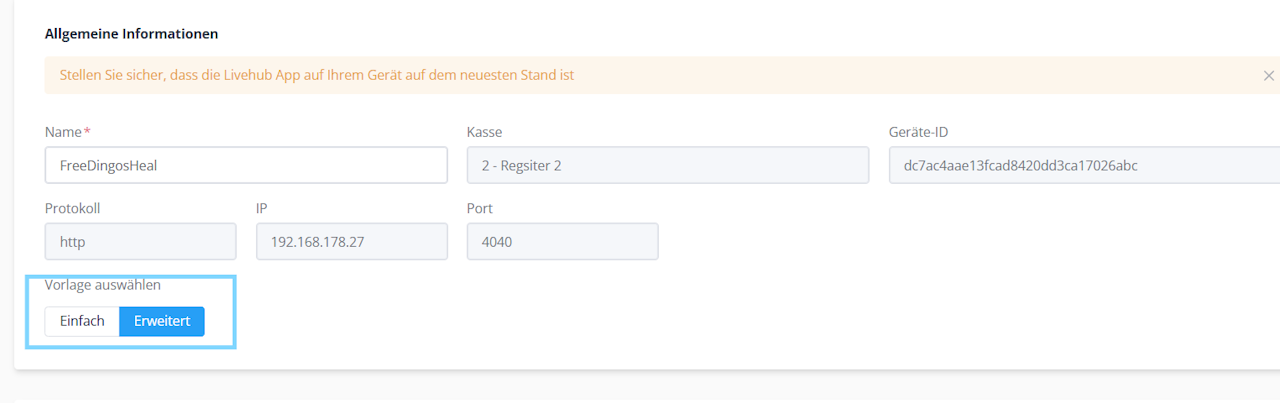The image size is (1280, 403).
Task: Click the Kasse label
Action: click(x=484, y=132)
